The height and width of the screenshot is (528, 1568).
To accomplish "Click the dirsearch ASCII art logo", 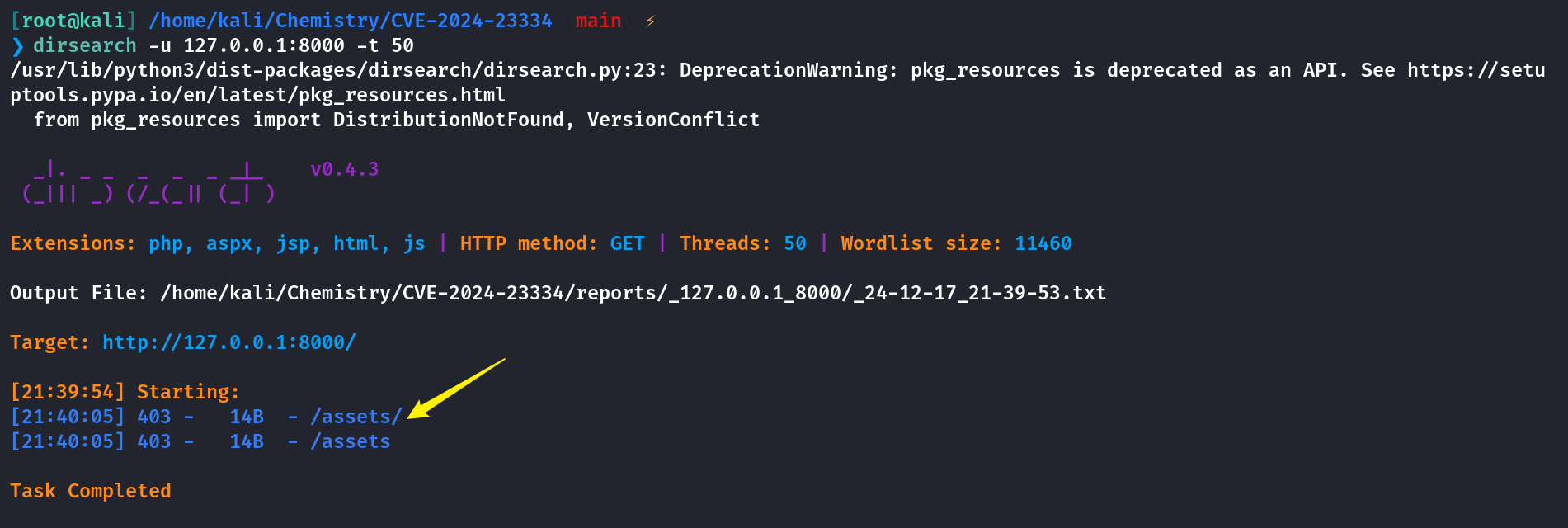I will tap(148, 181).
